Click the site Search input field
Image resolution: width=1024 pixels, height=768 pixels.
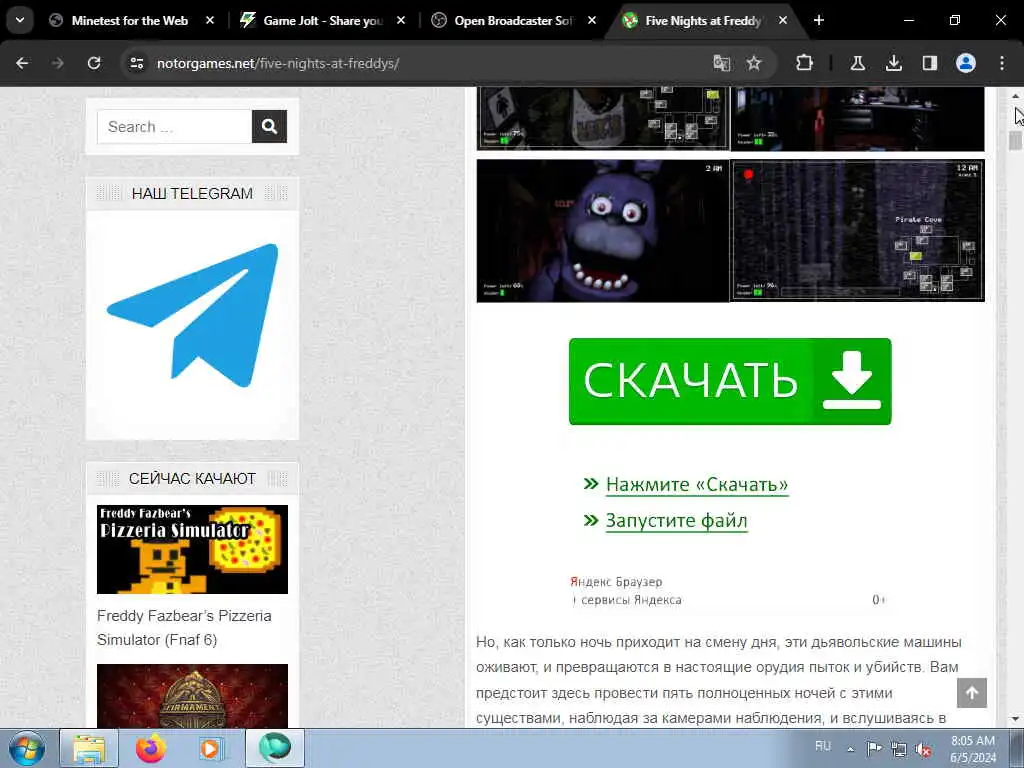pos(174,127)
